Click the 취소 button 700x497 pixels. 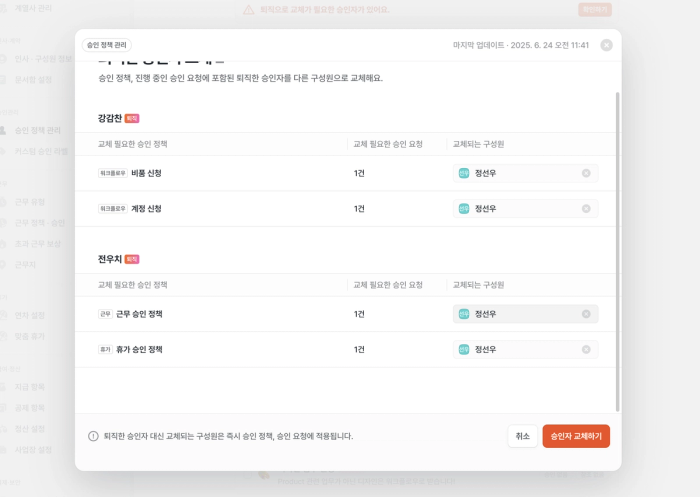coord(522,436)
